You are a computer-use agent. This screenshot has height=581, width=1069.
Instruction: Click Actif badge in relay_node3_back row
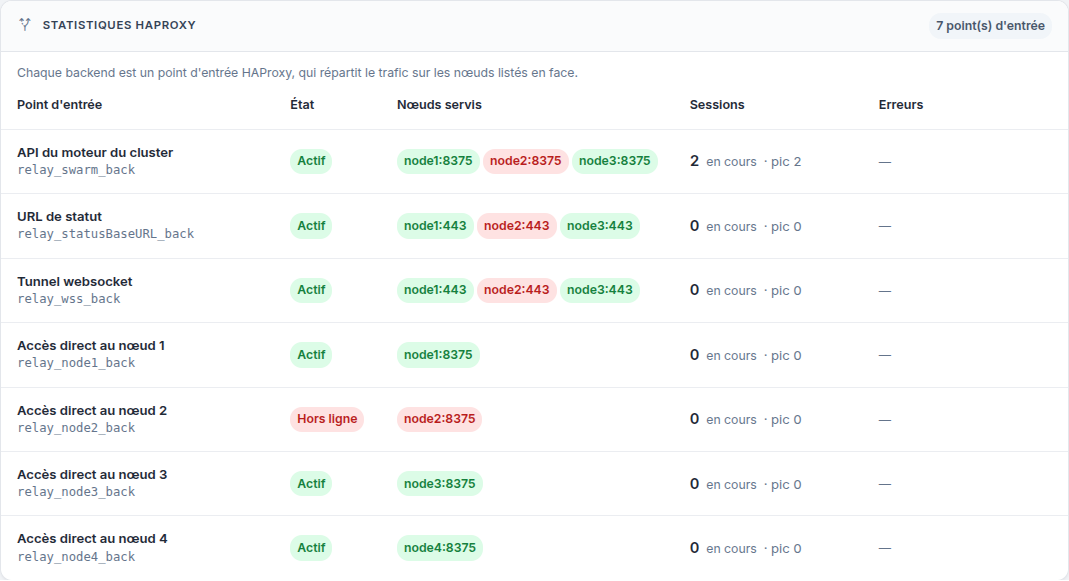[x=311, y=483]
